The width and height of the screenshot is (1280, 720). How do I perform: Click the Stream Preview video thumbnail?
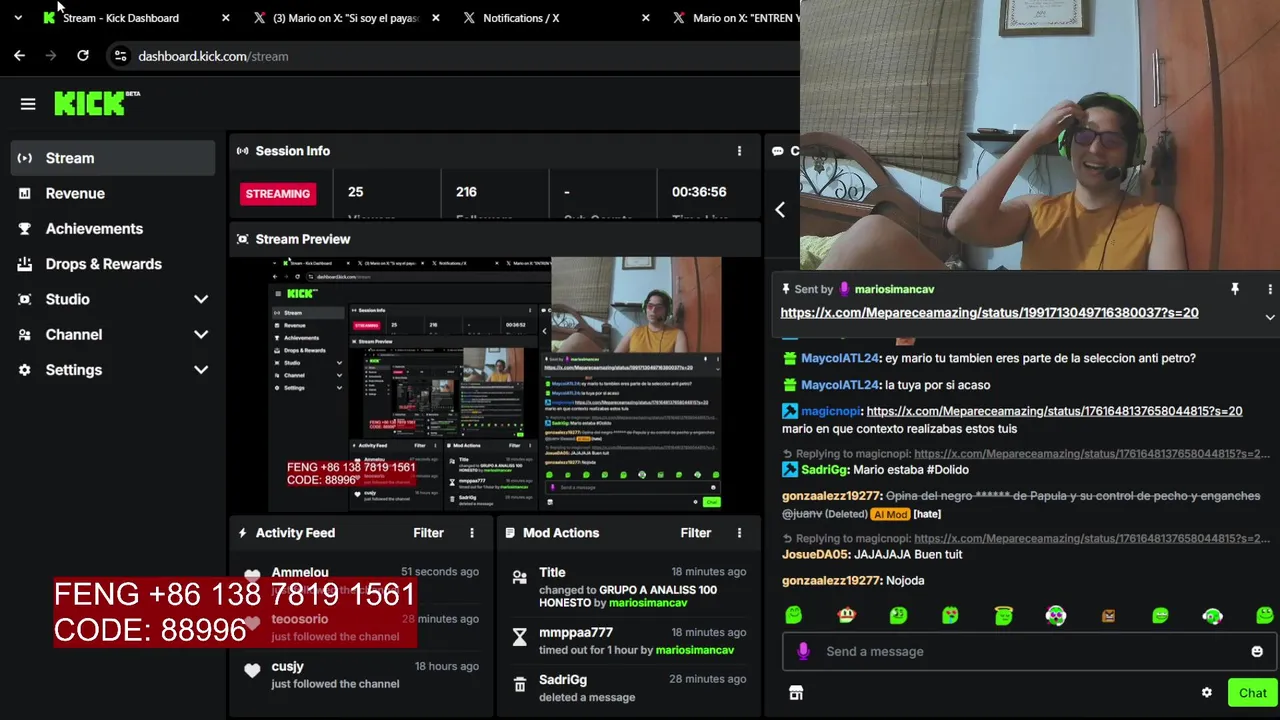[496, 385]
